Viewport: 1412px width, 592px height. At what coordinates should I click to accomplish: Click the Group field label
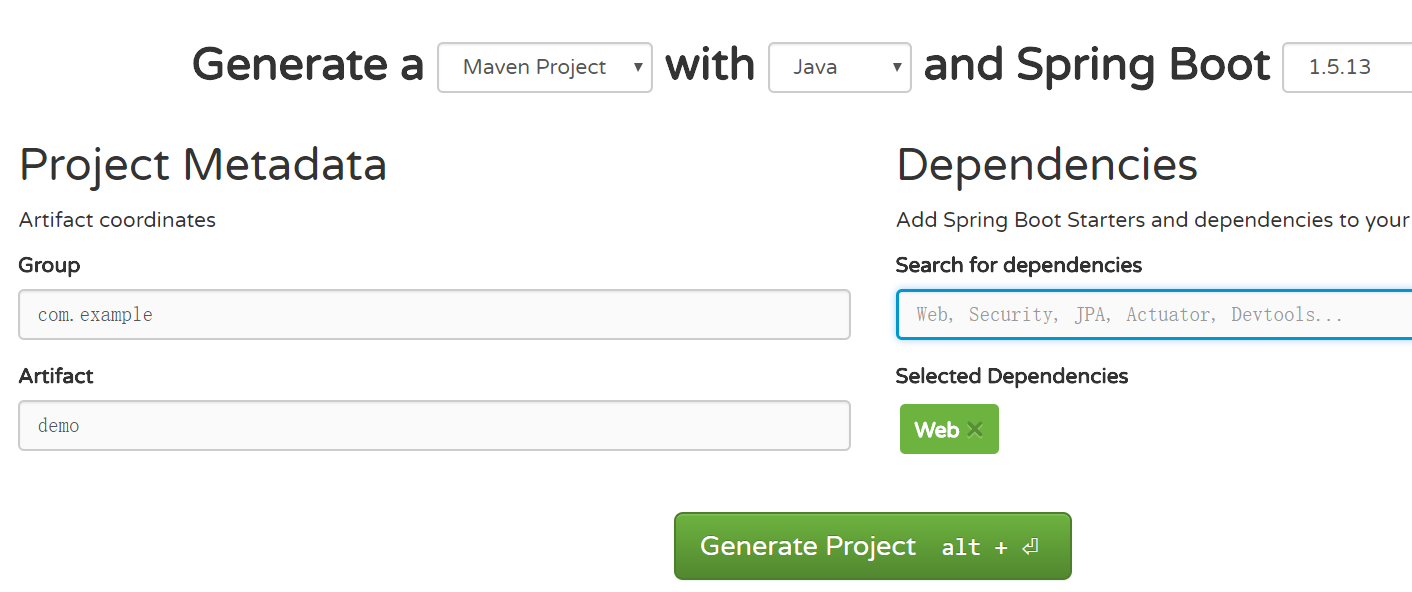click(49, 265)
